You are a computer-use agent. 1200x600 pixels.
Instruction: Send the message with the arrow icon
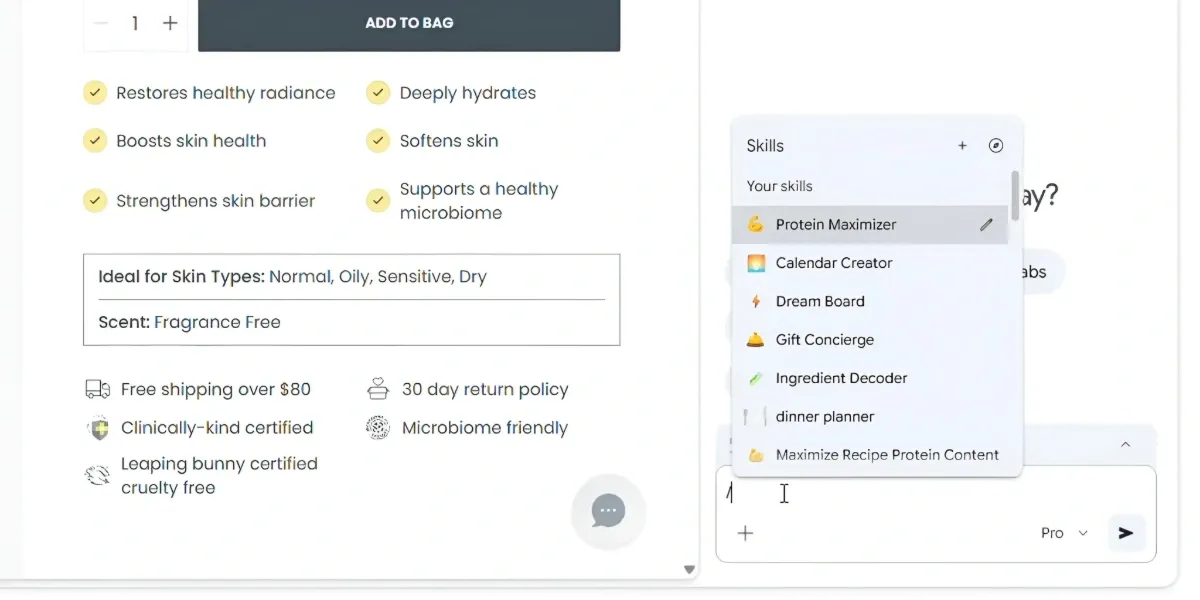point(1127,533)
